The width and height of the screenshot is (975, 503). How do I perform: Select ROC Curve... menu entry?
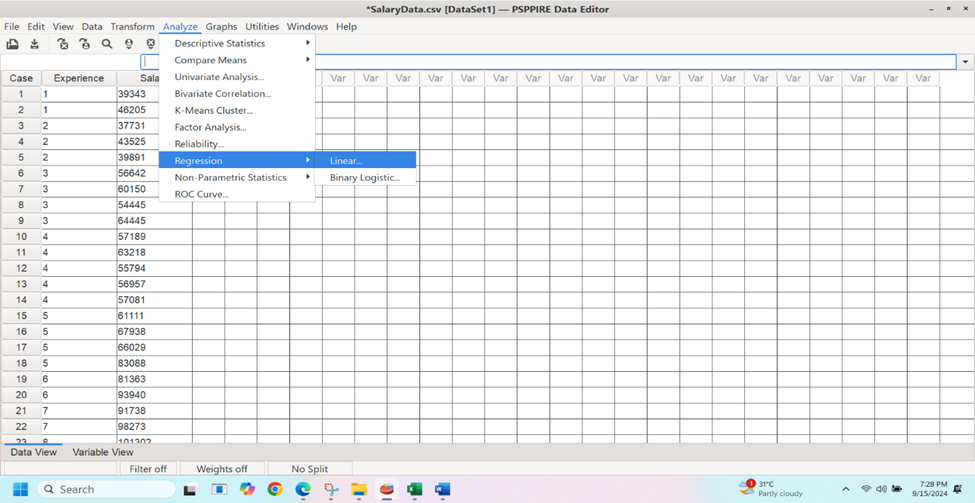(x=237, y=194)
